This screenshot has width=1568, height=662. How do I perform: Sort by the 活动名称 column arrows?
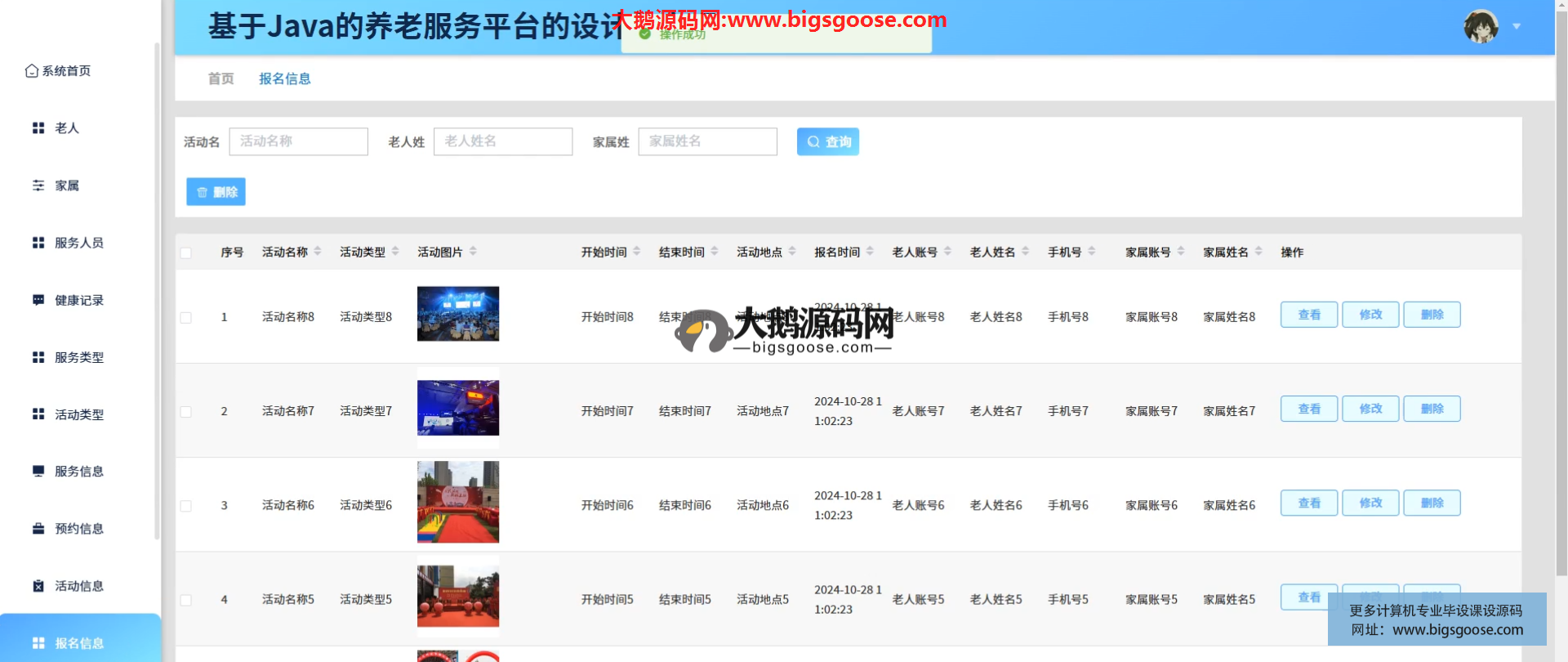coord(318,252)
